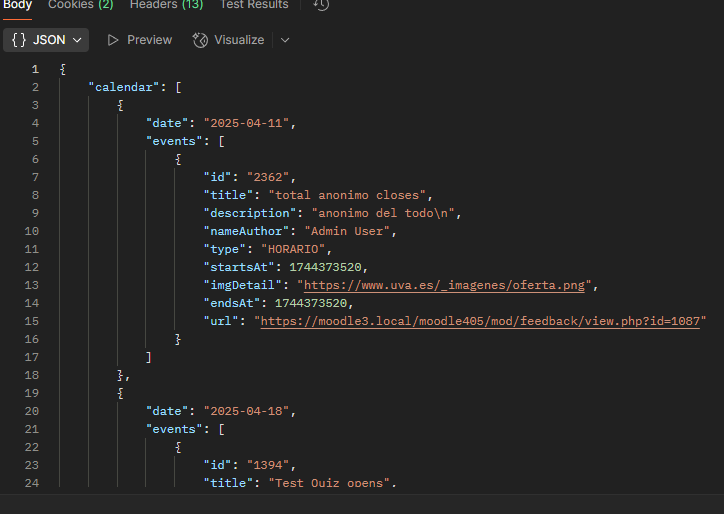724x514 pixels.
Task: Click the Preview play icon
Action: 113,40
